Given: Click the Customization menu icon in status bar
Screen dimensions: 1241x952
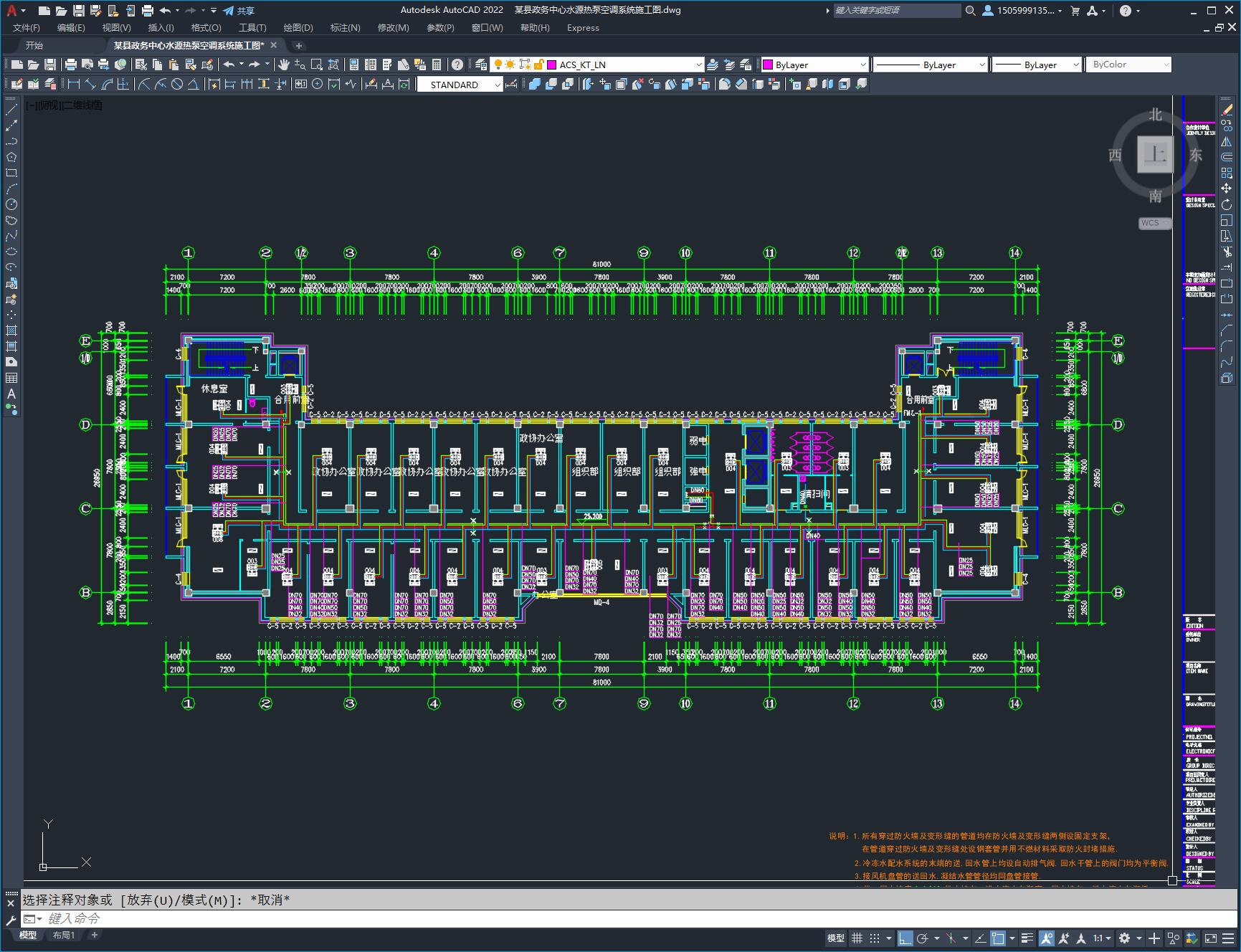Looking at the screenshot, I should coord(1227,938).
